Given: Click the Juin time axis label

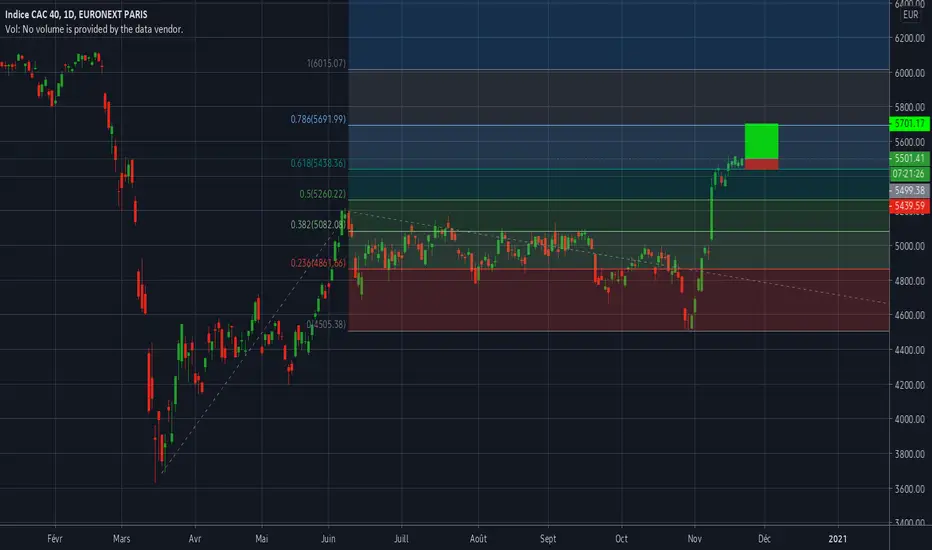Looking at the screenshot, I should (x=328, y=539).
